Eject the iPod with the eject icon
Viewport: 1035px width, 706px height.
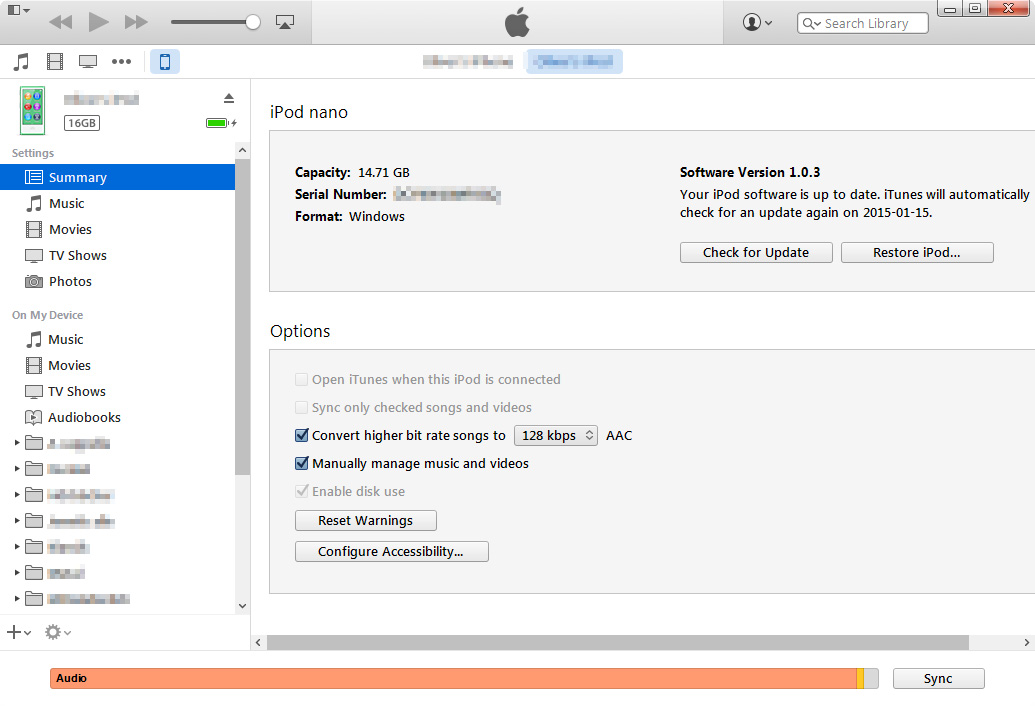point(229,98)
